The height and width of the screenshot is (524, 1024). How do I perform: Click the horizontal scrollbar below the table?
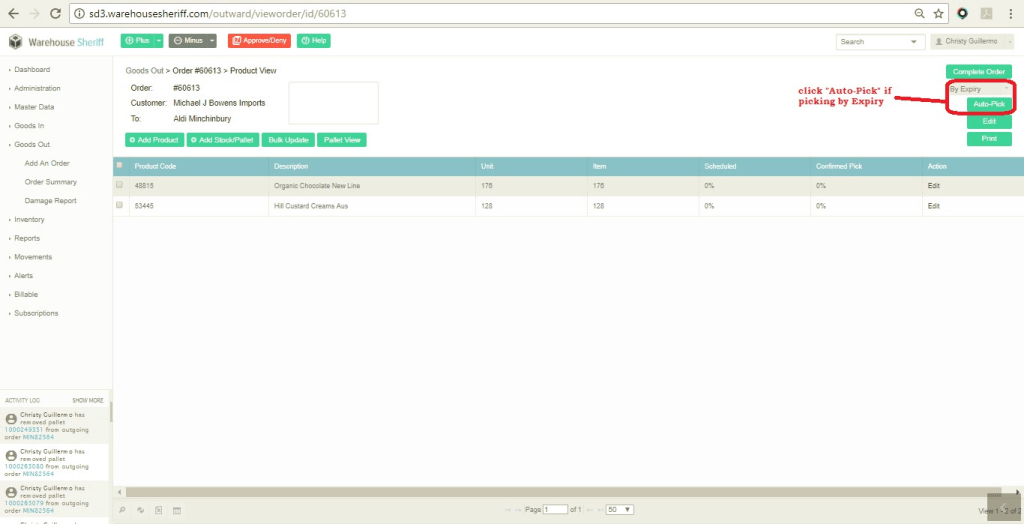point(560,492)
